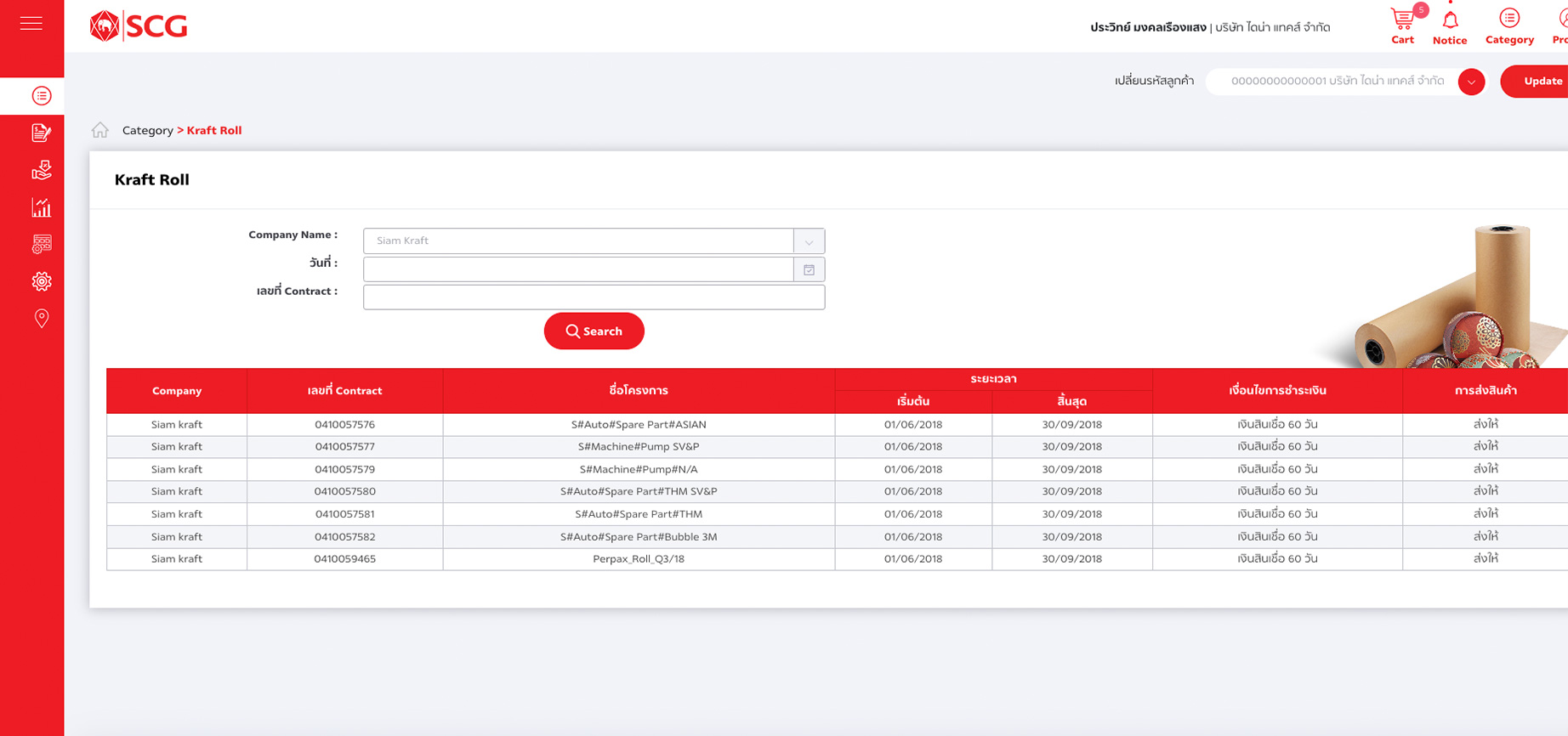Click end date in the 0410057576 row
The width and height of the screenshot is (1568, 736).
(1072, 425)
